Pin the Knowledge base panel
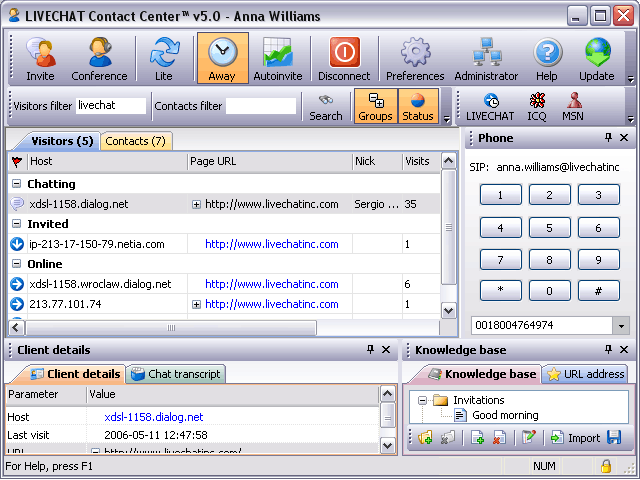 (x=608, y=349)
